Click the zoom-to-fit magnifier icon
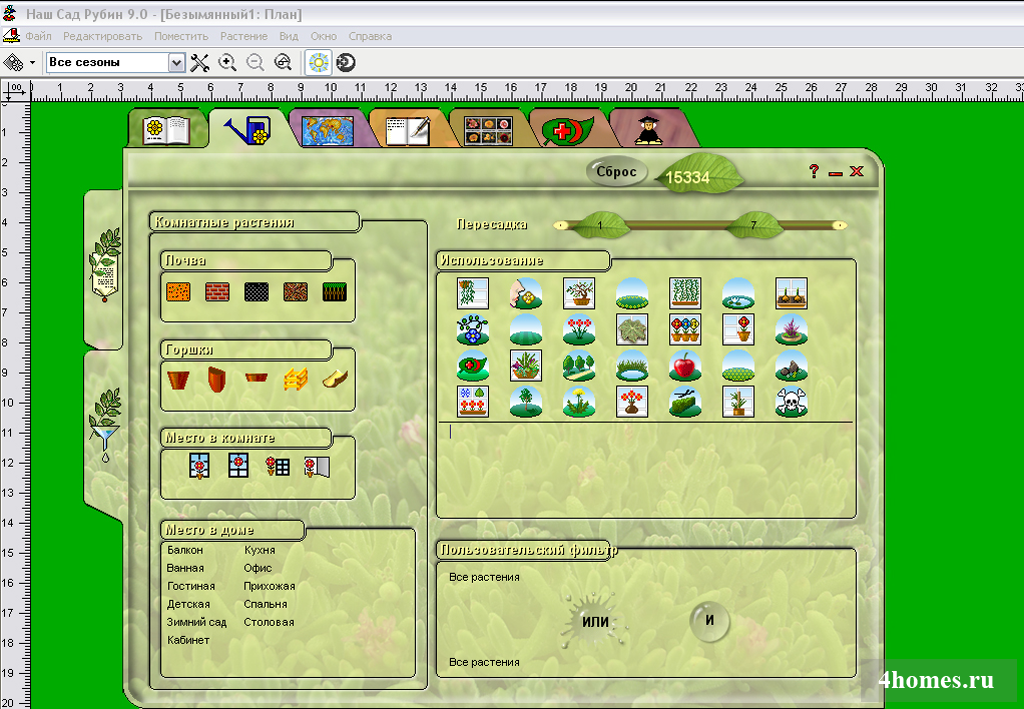Screen dimensions: 1024x709 coord(283,63)
